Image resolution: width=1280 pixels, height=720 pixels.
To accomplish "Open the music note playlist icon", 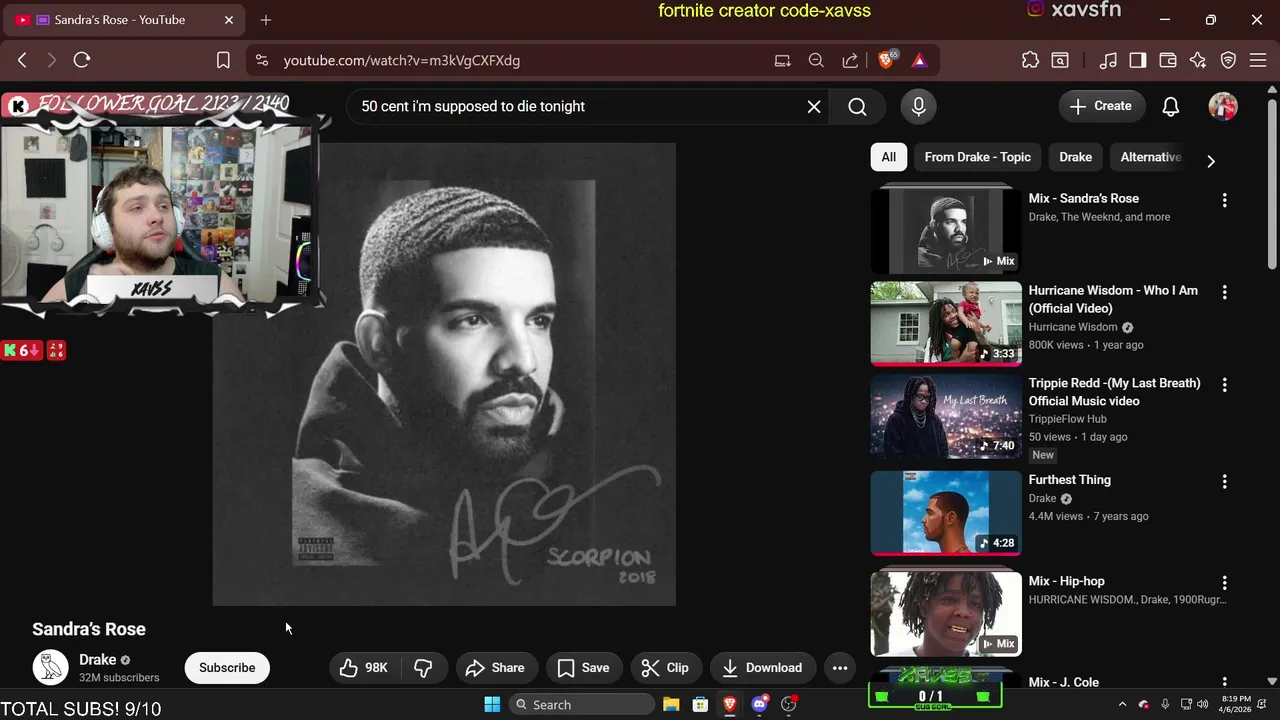I will click(x=1108, y=60).
